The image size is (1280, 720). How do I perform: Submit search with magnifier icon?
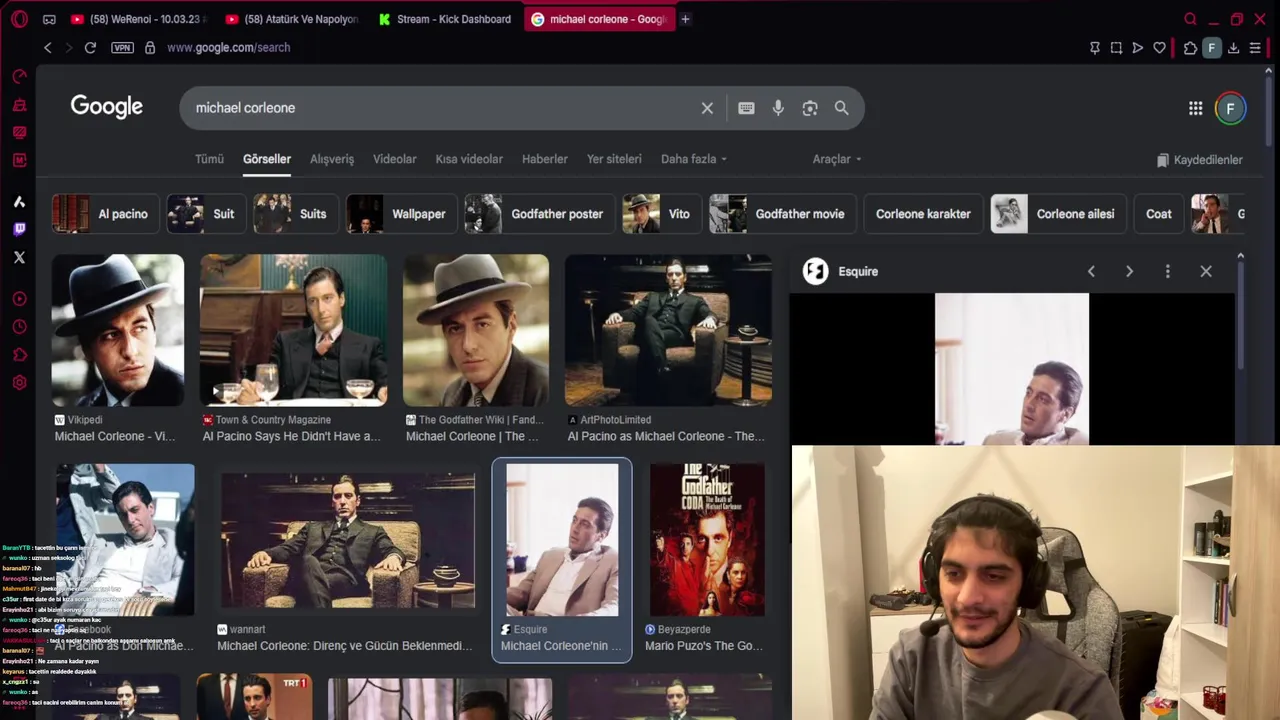841,108
